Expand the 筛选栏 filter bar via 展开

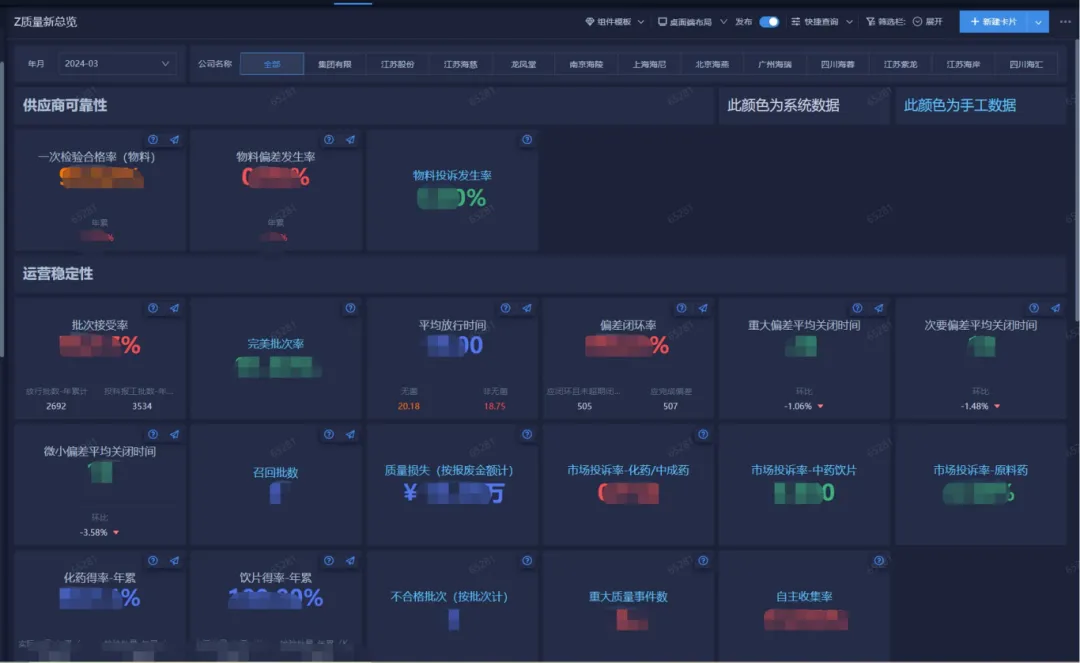(x=927, y=21)
